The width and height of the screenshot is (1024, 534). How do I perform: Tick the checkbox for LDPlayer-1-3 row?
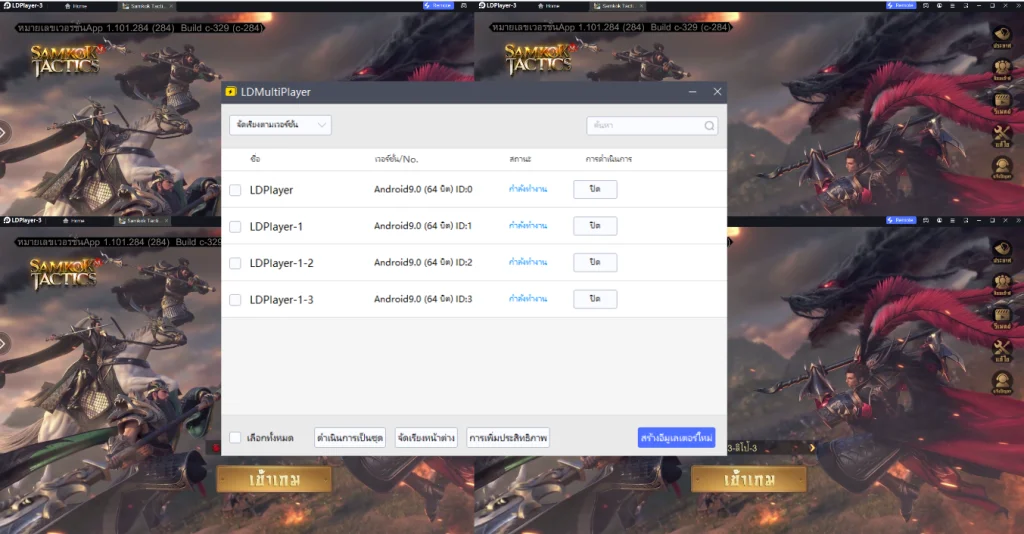235,300
